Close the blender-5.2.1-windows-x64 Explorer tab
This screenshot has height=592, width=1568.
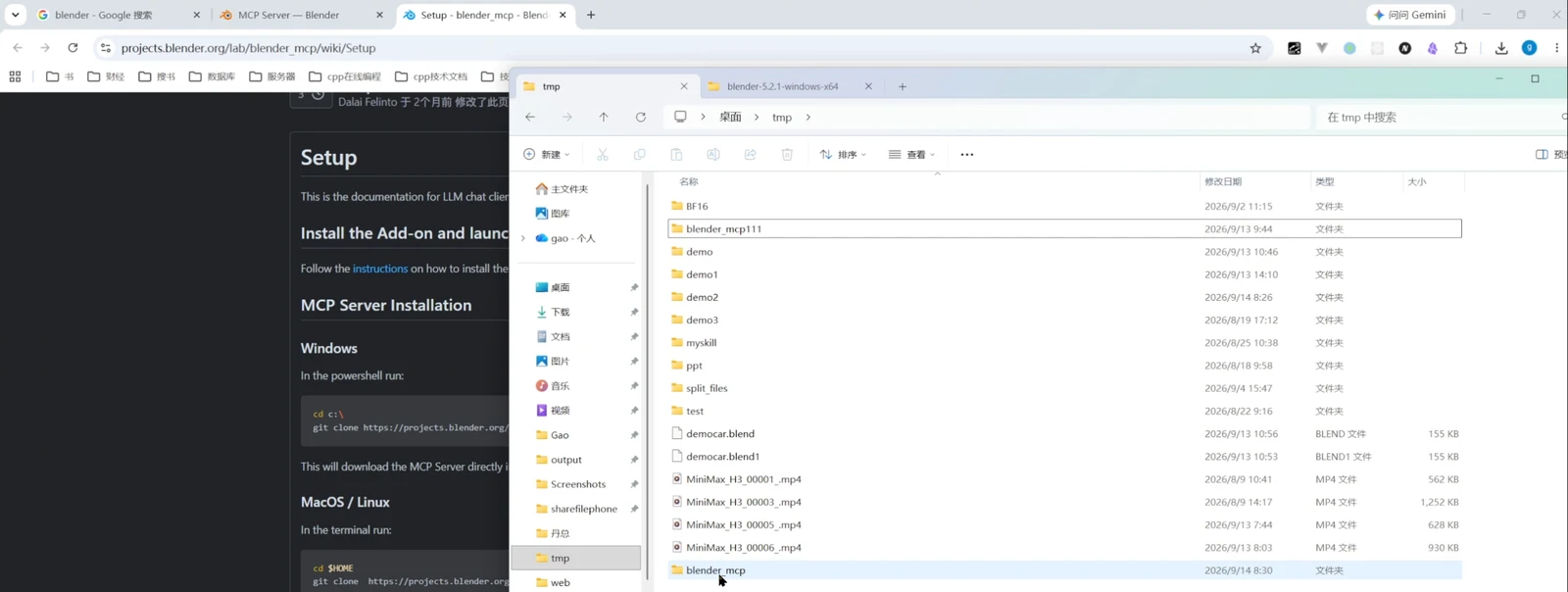pos(868,86)
